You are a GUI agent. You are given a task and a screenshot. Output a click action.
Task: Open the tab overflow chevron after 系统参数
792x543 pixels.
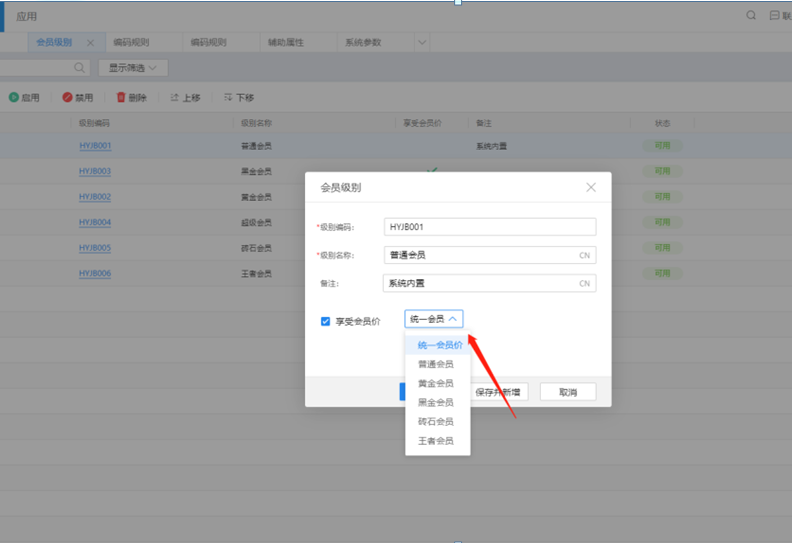422,43
